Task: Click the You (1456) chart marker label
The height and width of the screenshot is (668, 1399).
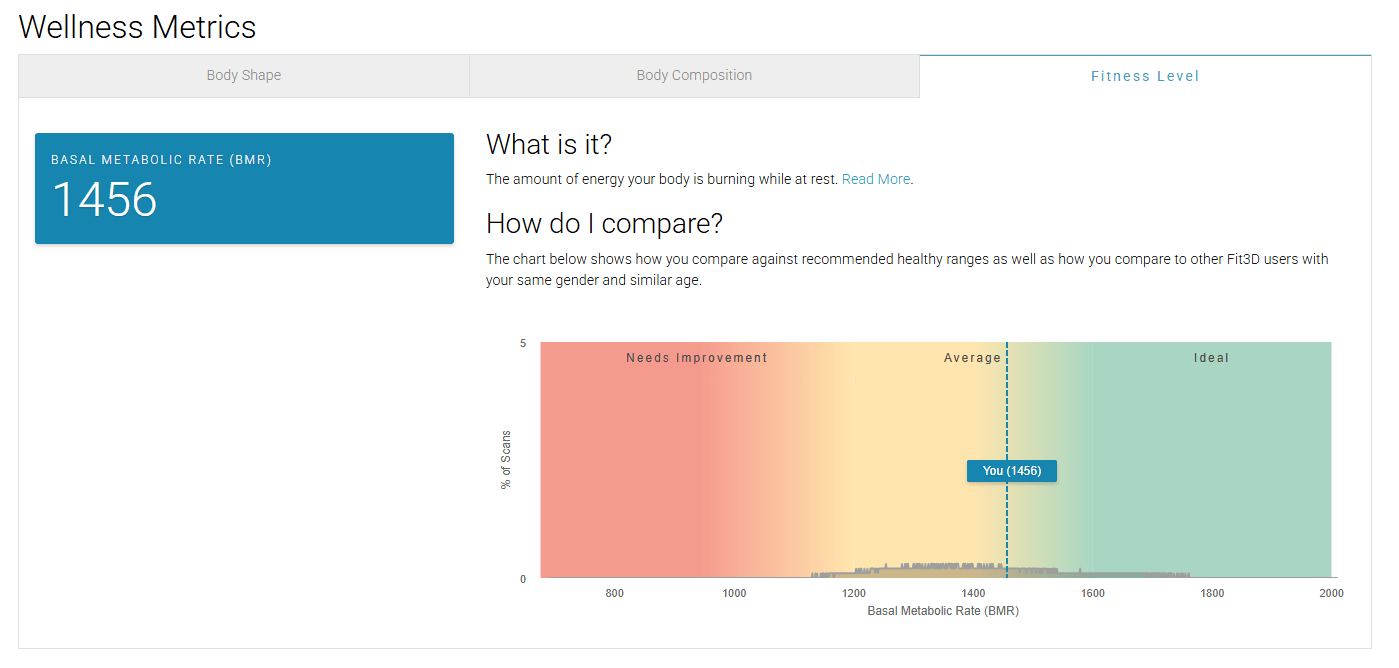Action: click(x=1012, y=471)
